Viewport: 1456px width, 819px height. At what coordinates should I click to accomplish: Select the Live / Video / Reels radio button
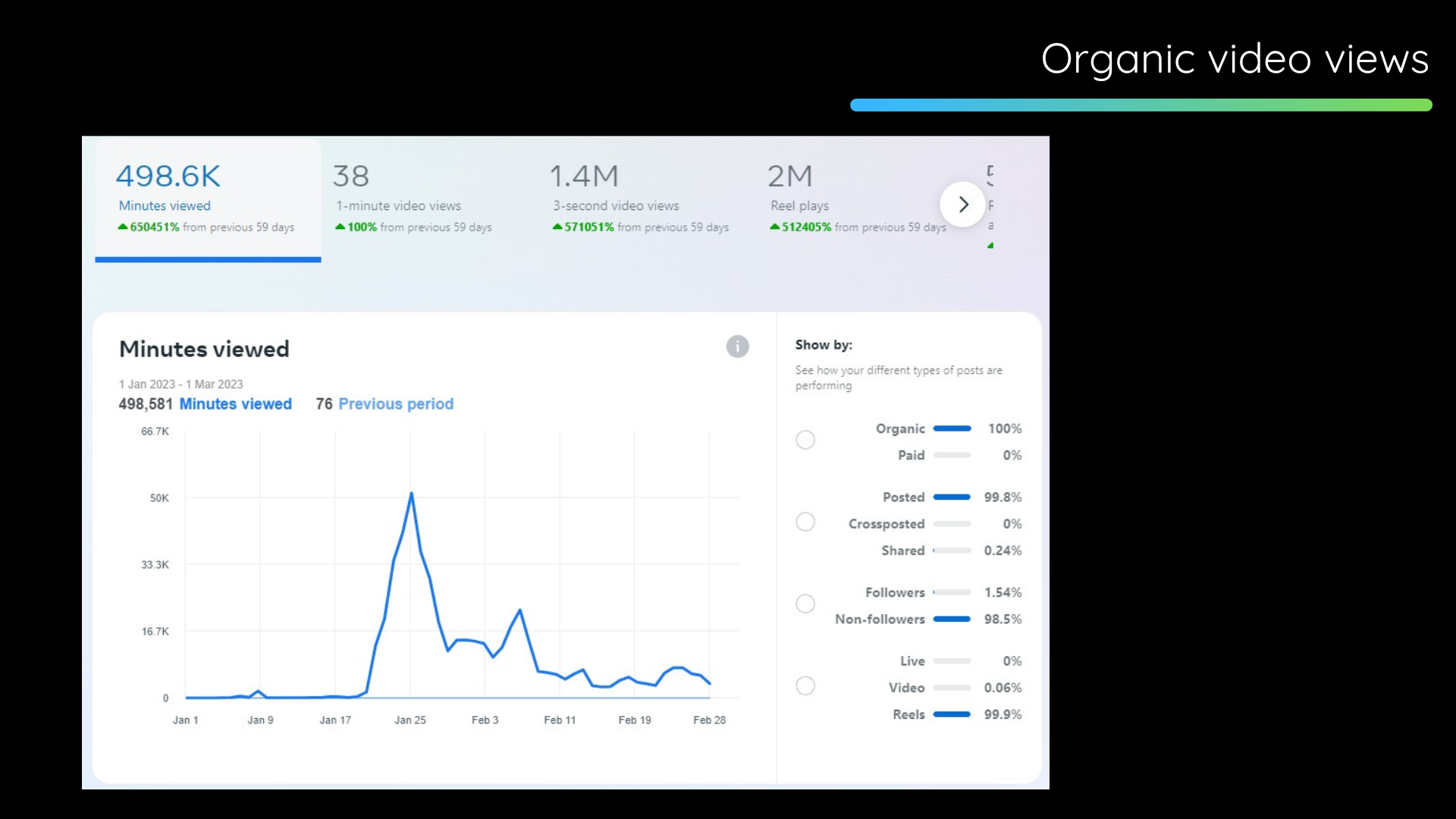pyautogui.click(x=805, y=686)
